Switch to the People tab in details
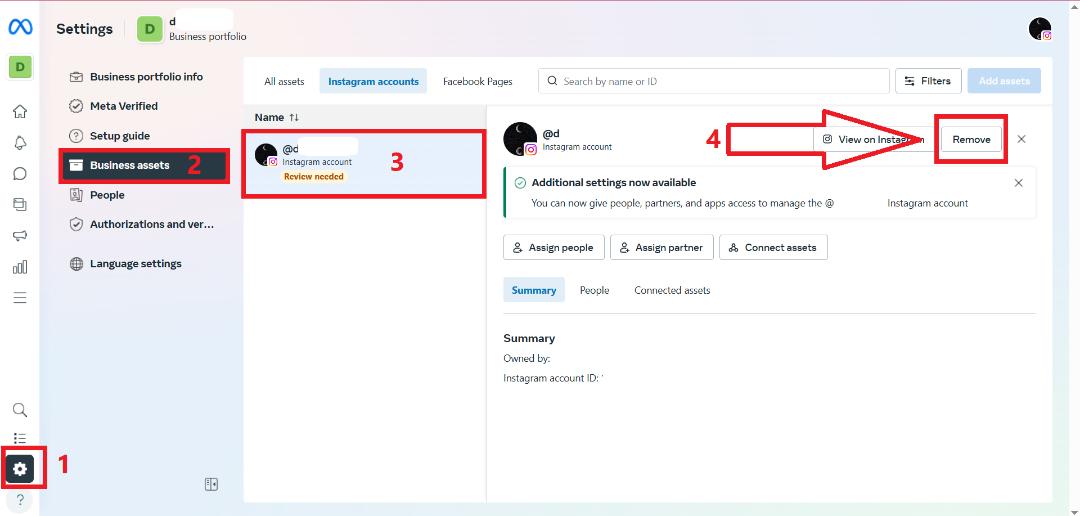Viewport: 1080px width, 516px height. pyautogui.click(x=594, y=290)
